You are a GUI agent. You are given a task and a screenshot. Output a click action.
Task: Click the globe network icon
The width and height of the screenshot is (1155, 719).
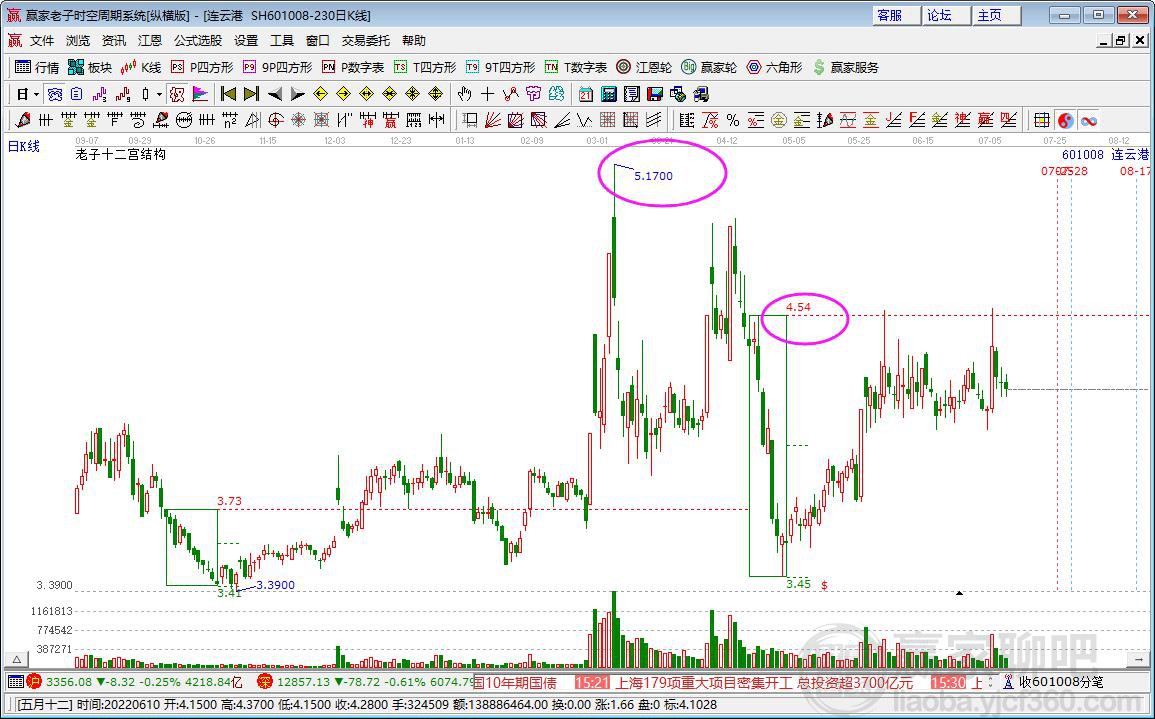tap(678, 94)
